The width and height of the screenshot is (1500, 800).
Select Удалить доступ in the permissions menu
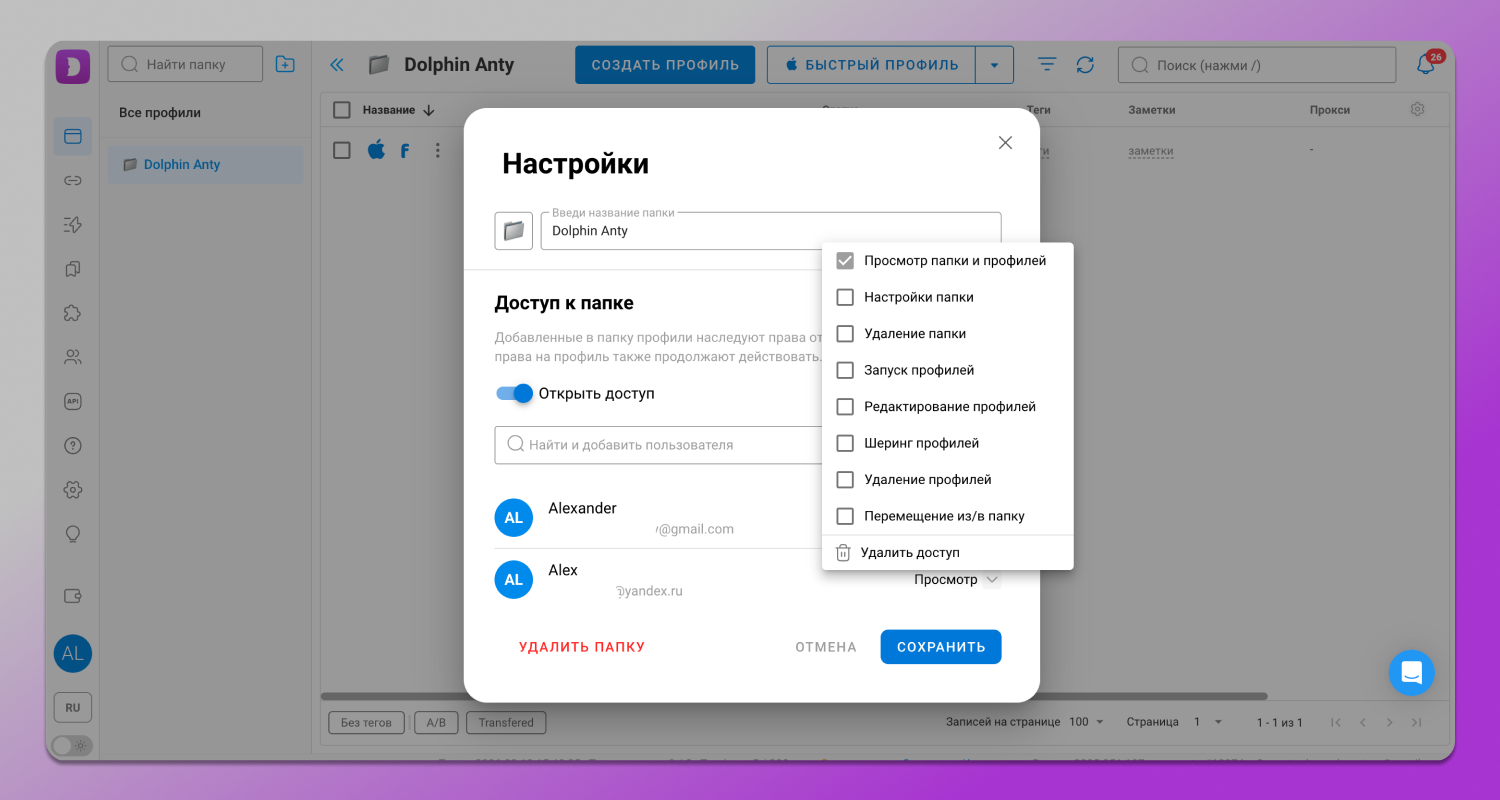pyautogui.click(x=910, y=552)
